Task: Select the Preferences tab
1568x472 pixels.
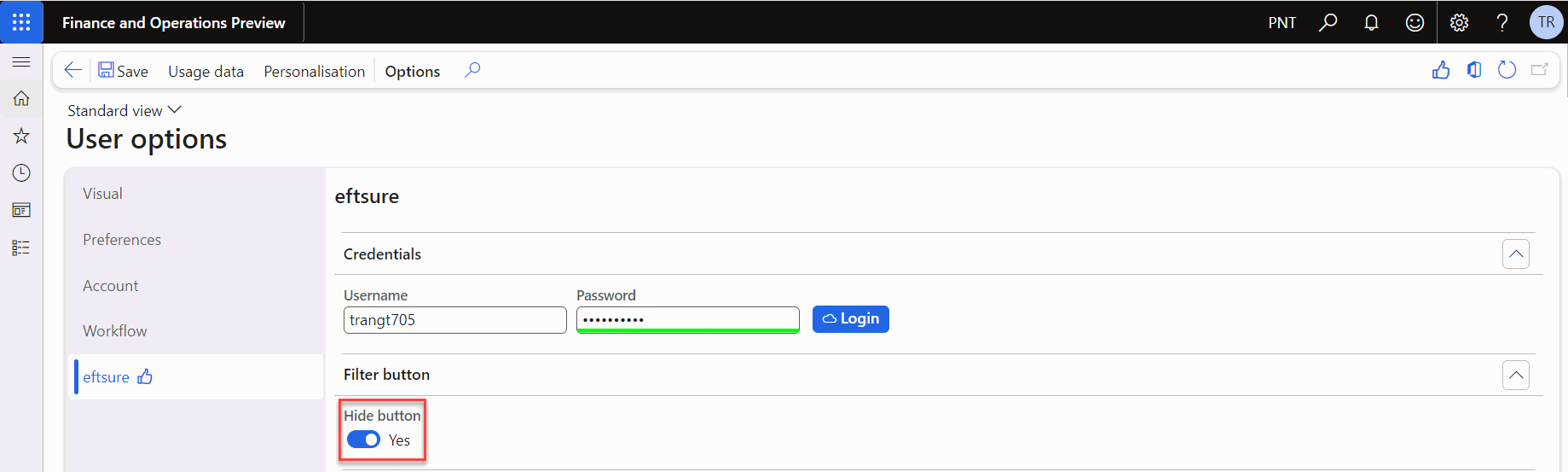Action: click(122, 240)
